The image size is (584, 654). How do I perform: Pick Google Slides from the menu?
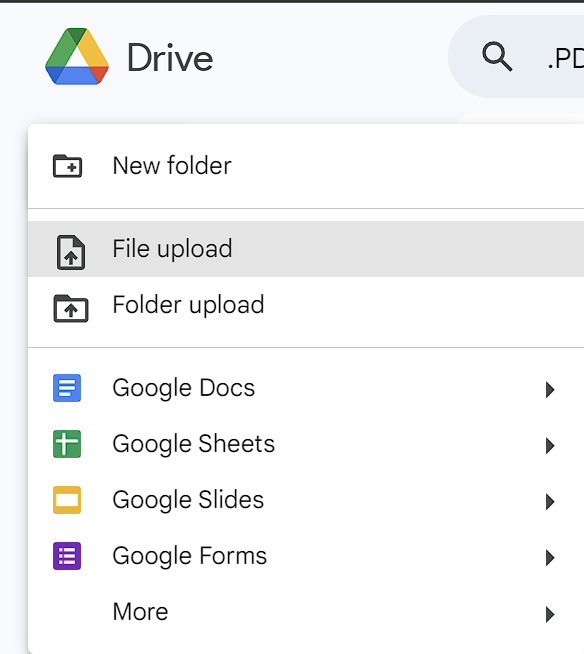[x=306, y=500]
